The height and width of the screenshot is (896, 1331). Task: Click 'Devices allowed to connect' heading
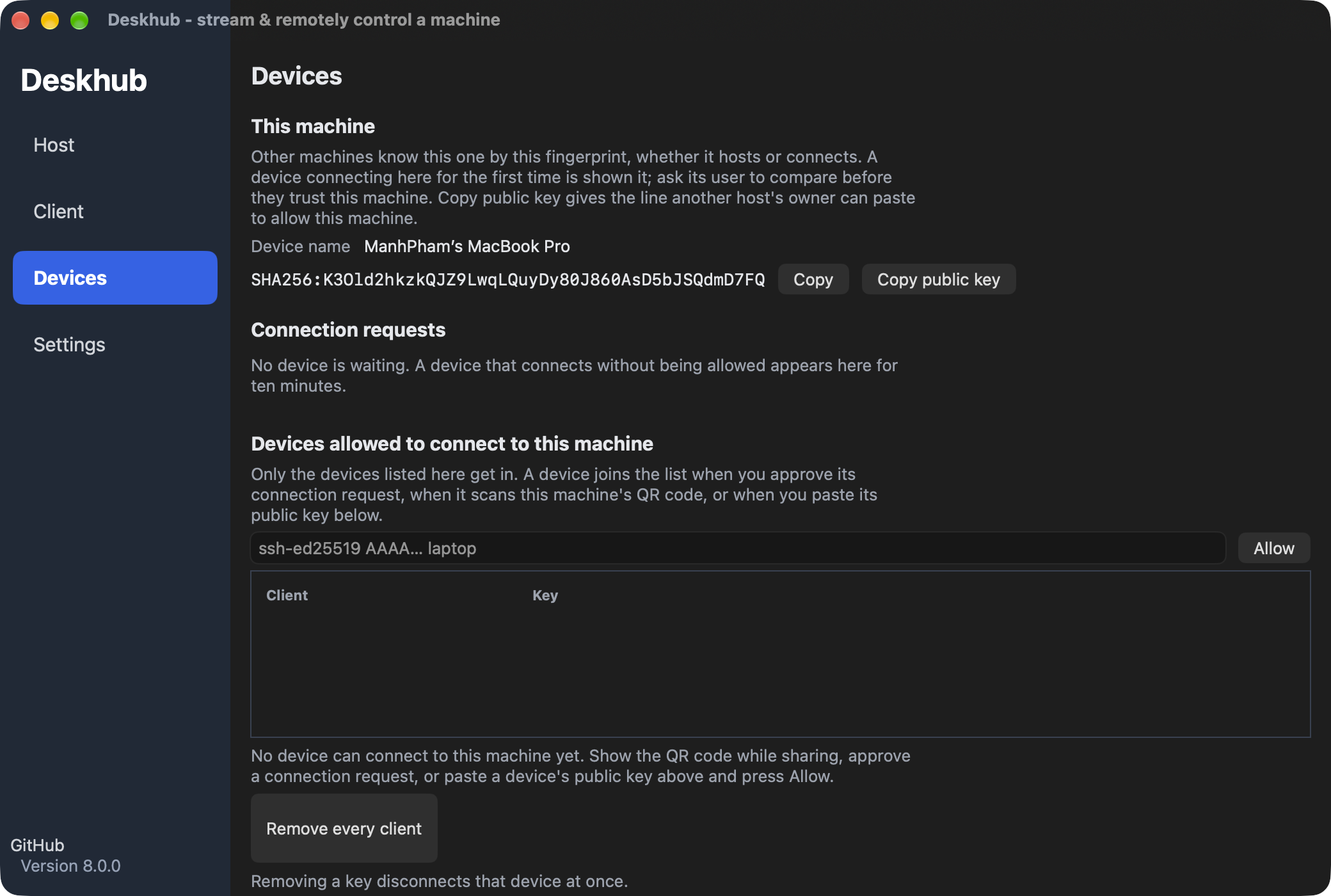point(452,444)
